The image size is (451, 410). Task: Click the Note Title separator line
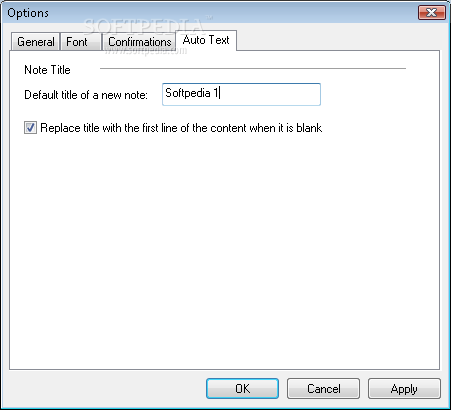[x=253, y=68]
